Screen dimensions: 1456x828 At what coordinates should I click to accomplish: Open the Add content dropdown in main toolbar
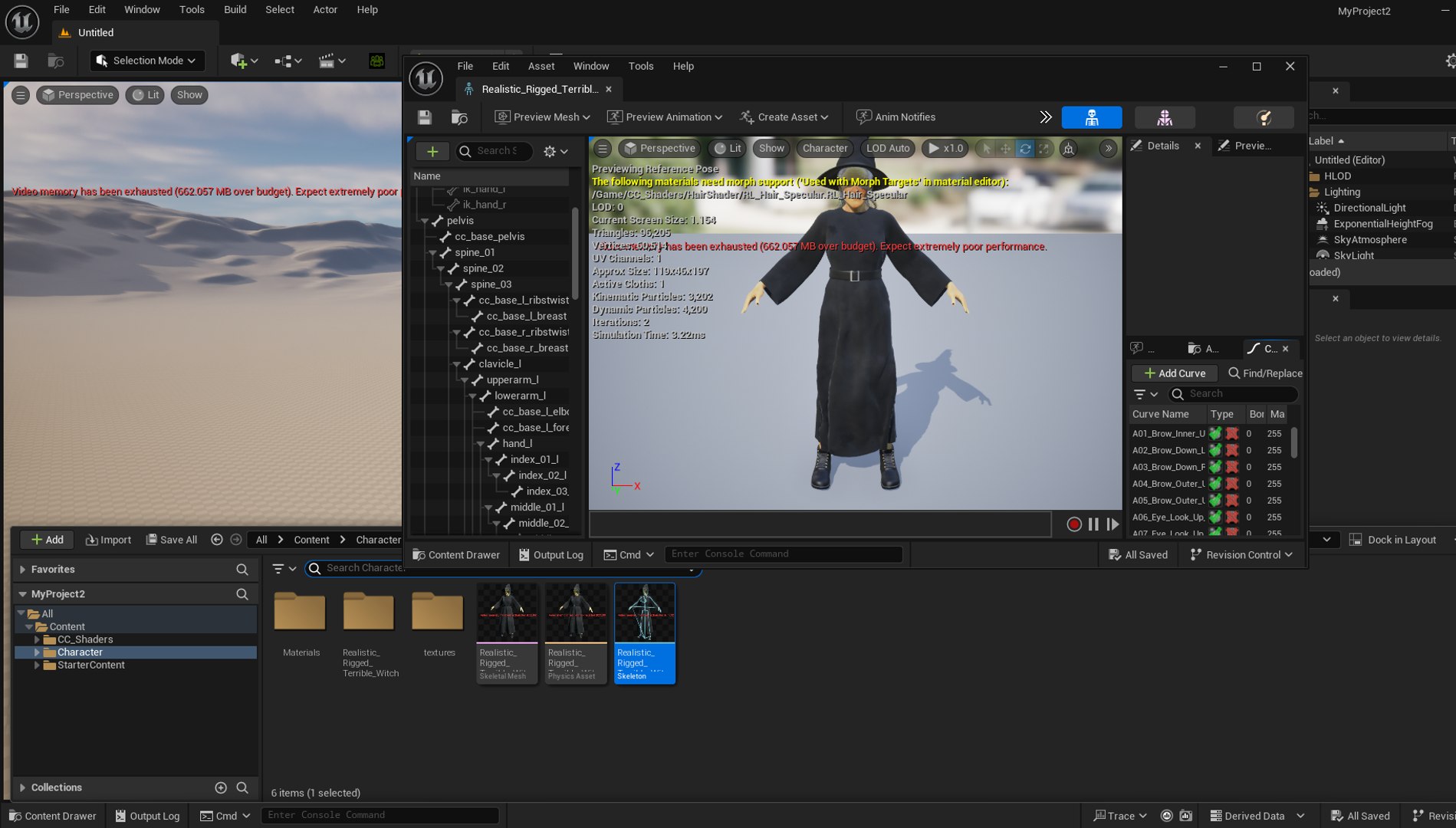click(244, 61)
